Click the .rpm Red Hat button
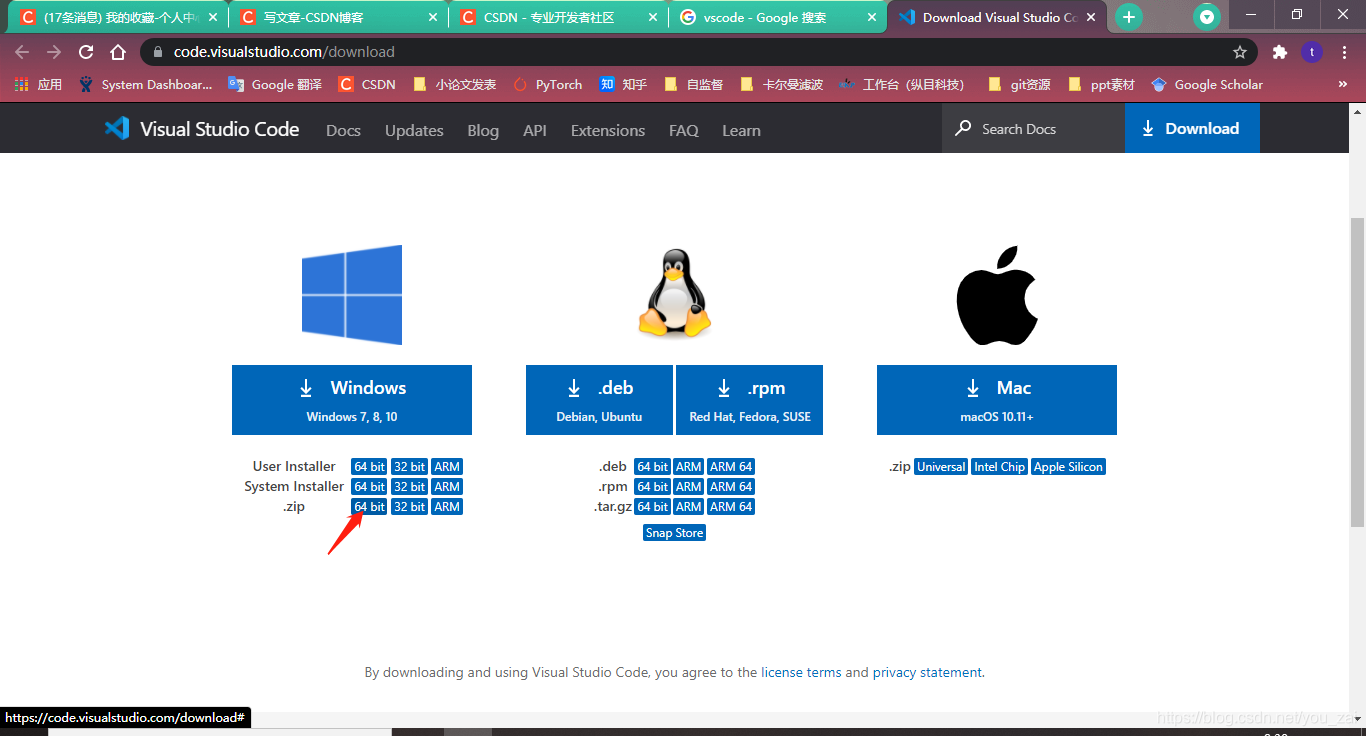Viewport: 1366px width, 736px height. tap(750, 400)
